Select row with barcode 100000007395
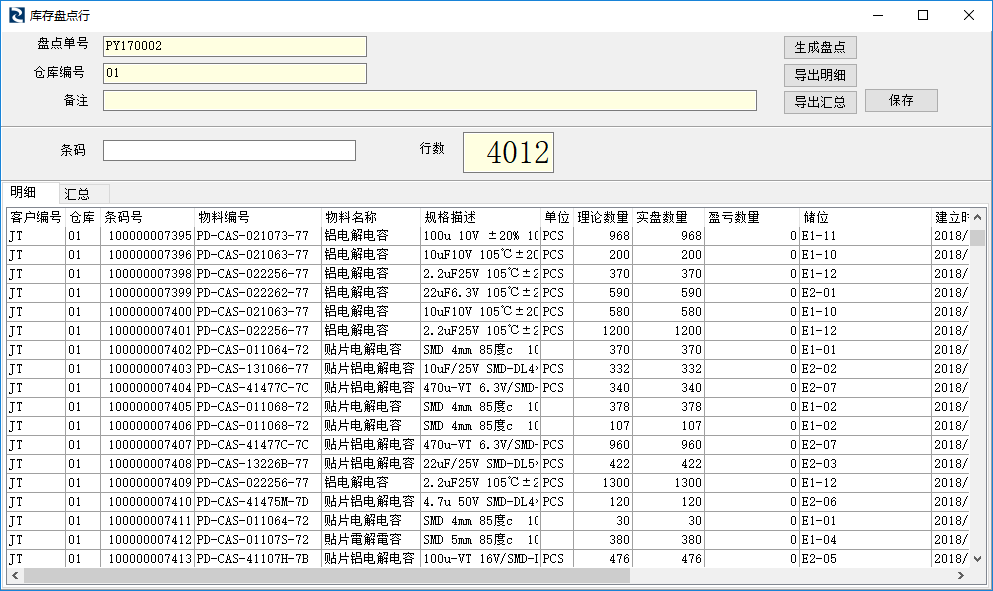Viewport: 993px width, 591px height. (149, 236)
